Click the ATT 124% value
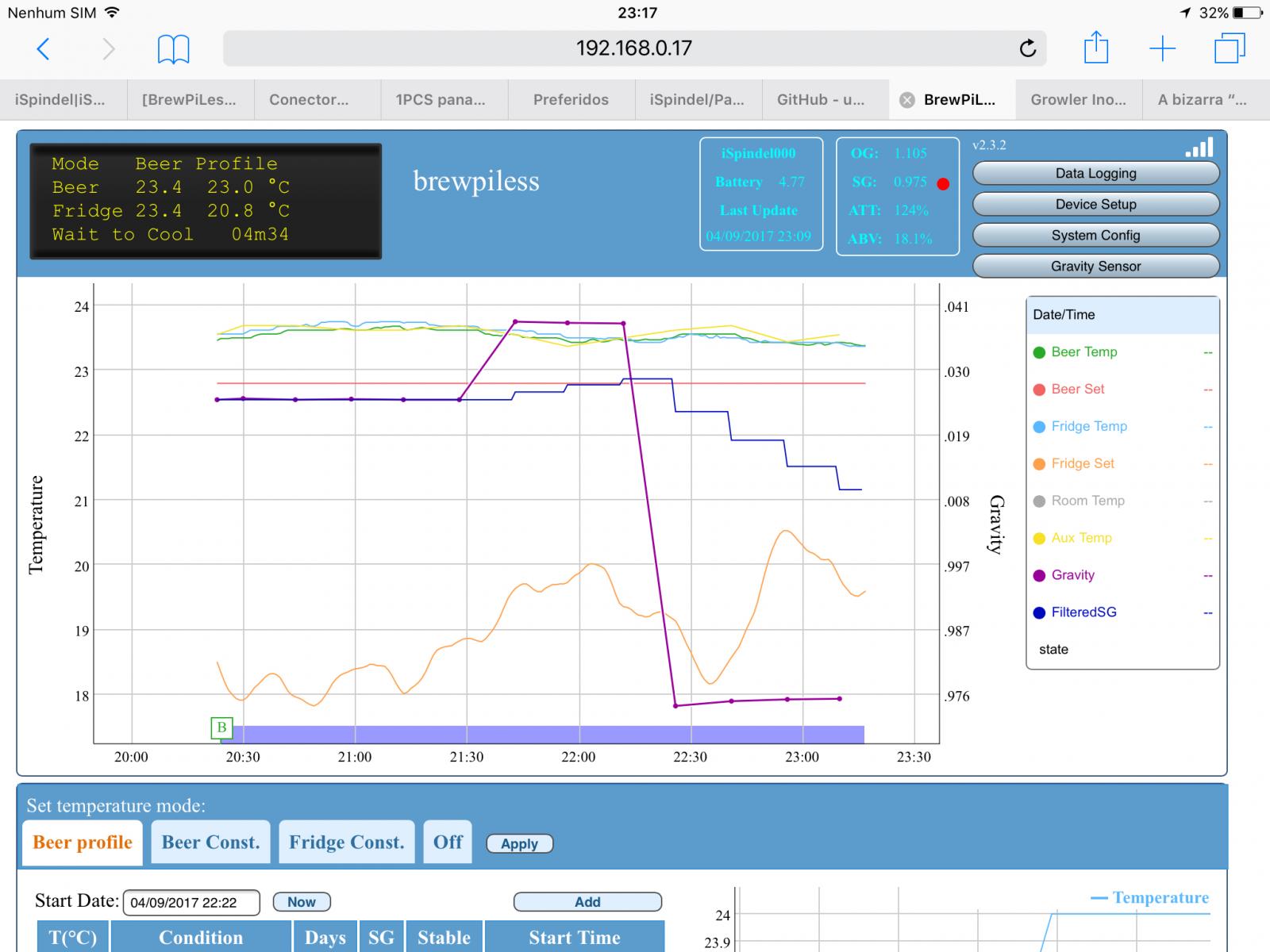1270x952 pixels. (x=911, y=210)
